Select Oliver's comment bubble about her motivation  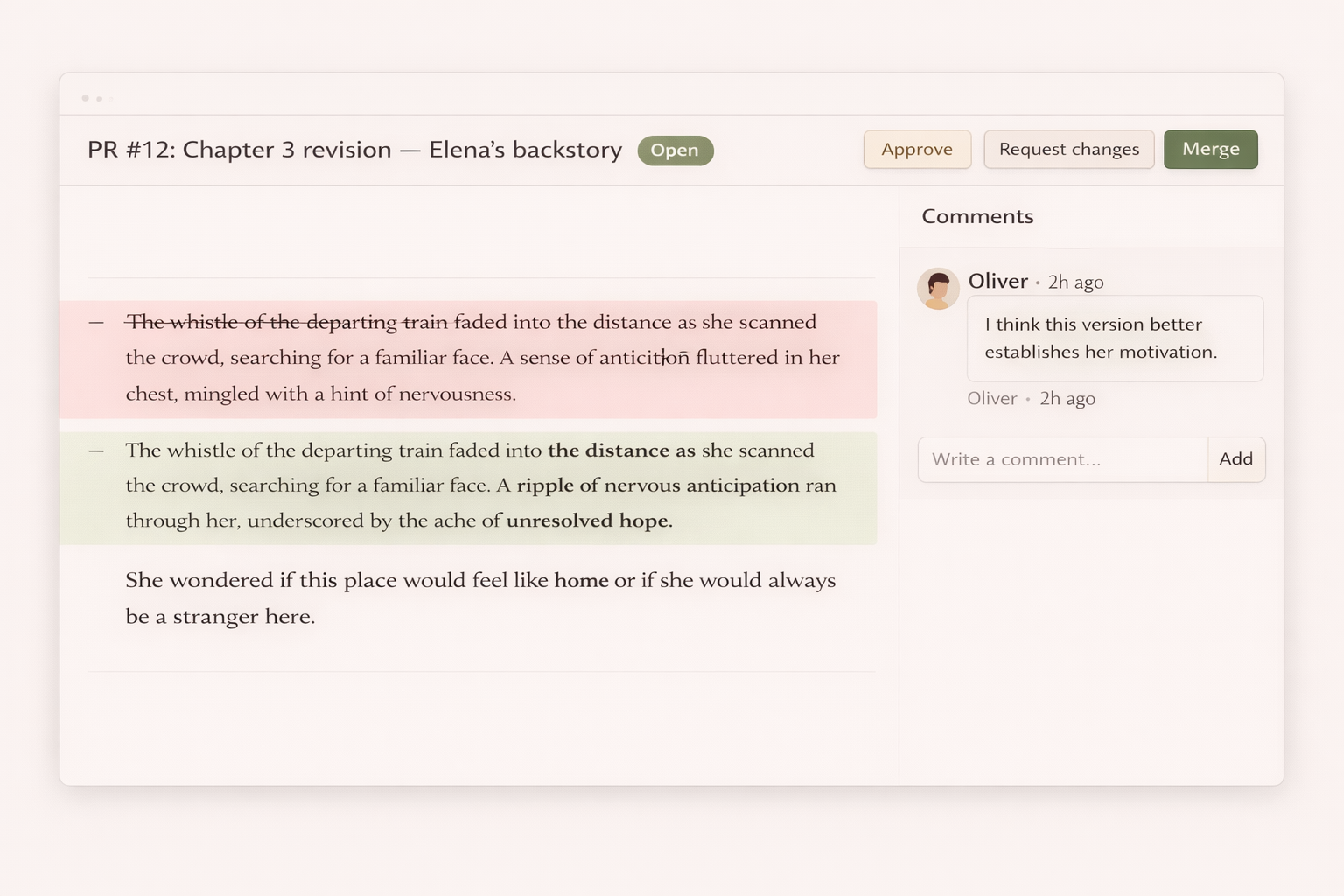tap(1114, 339)
